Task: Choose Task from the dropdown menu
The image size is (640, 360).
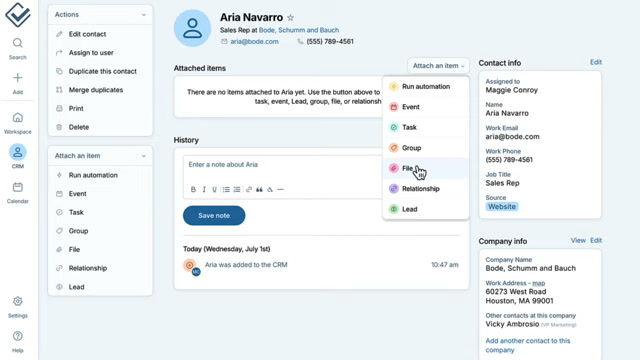Action: coord(426,127)
